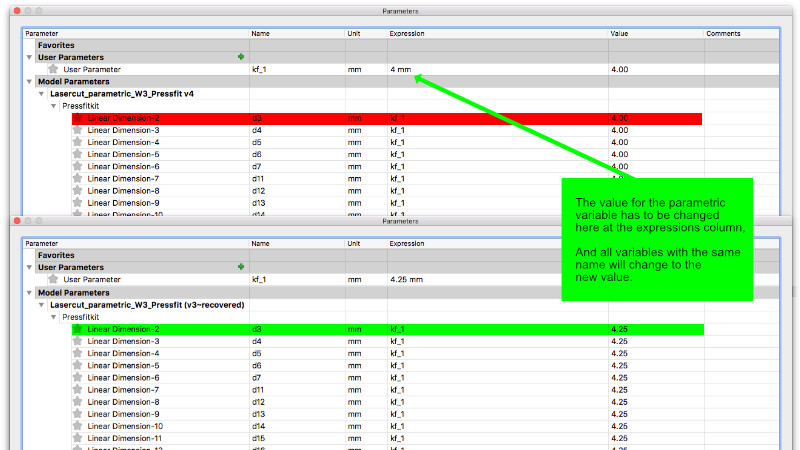Edit the '4 mm' expression for kf_1
This screenshot has width=800, height=450.
[401, 69]
